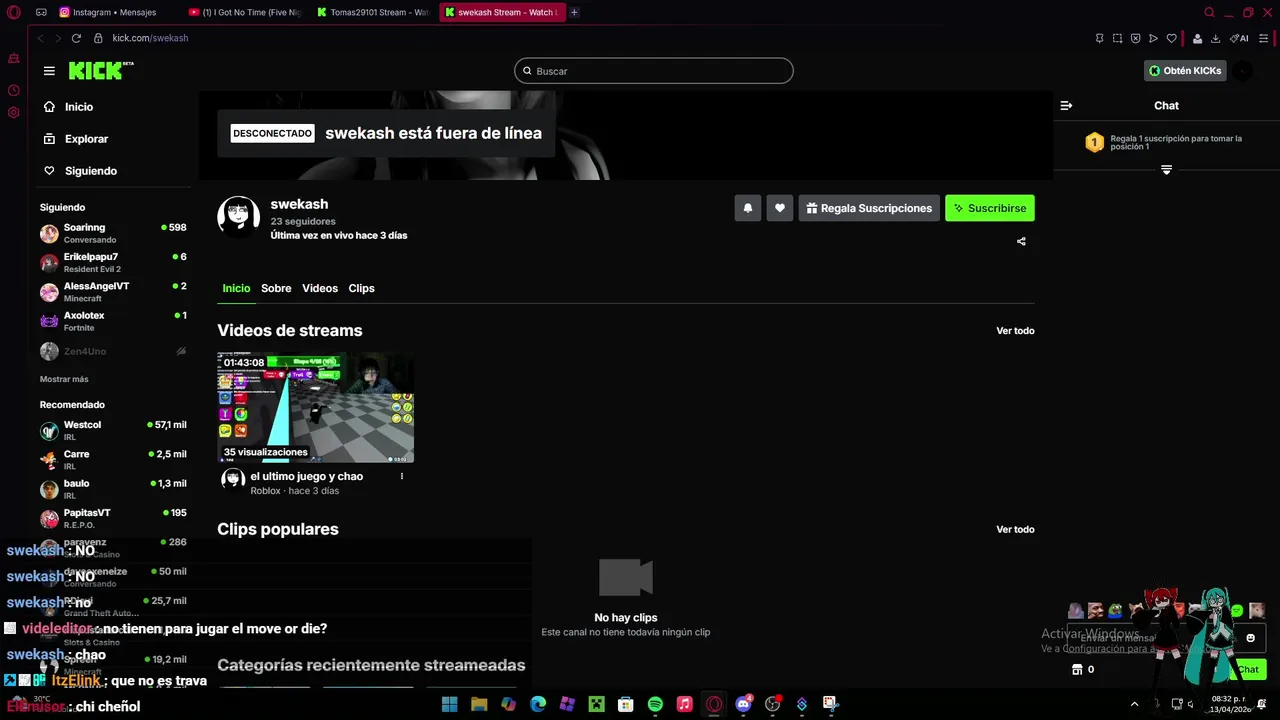
Task: Open browser downloads
Action: pos(1216,38)
